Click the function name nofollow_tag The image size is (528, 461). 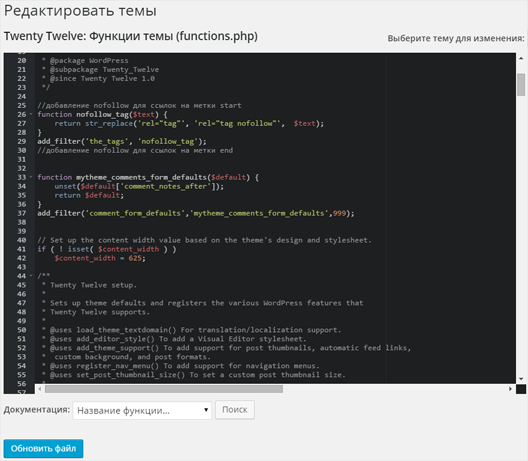[103, 114]
